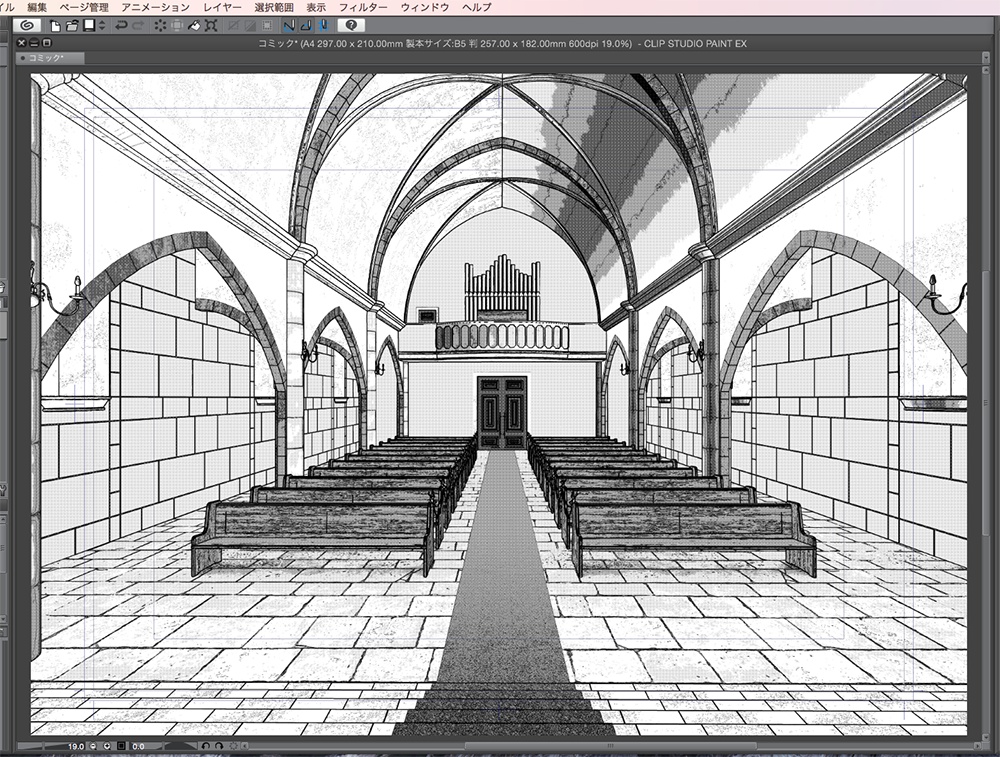
Task: Create a new document icon
Action: 55,26
